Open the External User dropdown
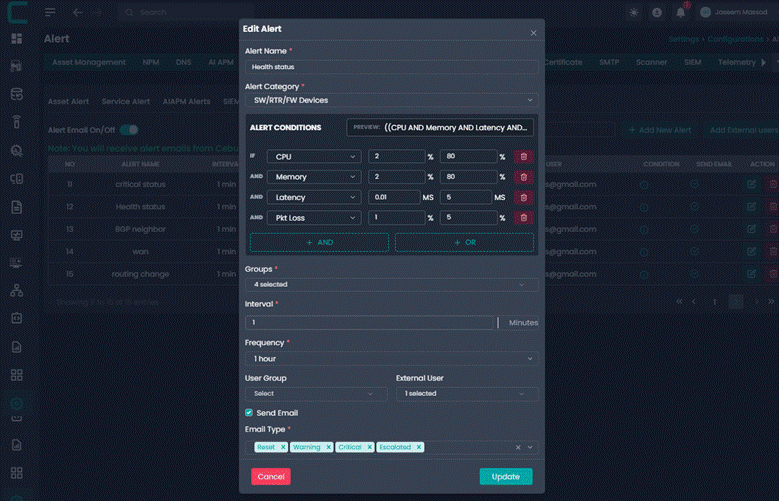779x501 pixels. 467,394
